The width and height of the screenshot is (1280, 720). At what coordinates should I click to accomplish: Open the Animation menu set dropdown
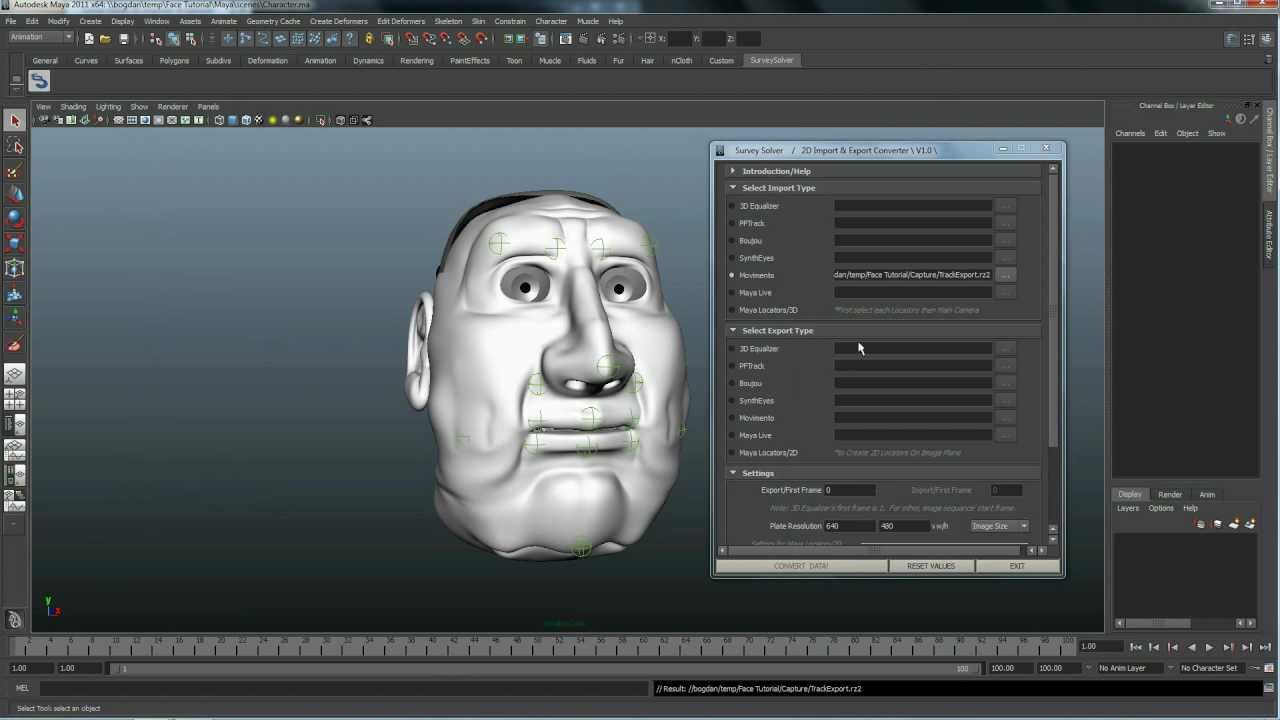(x=41, y=38)
